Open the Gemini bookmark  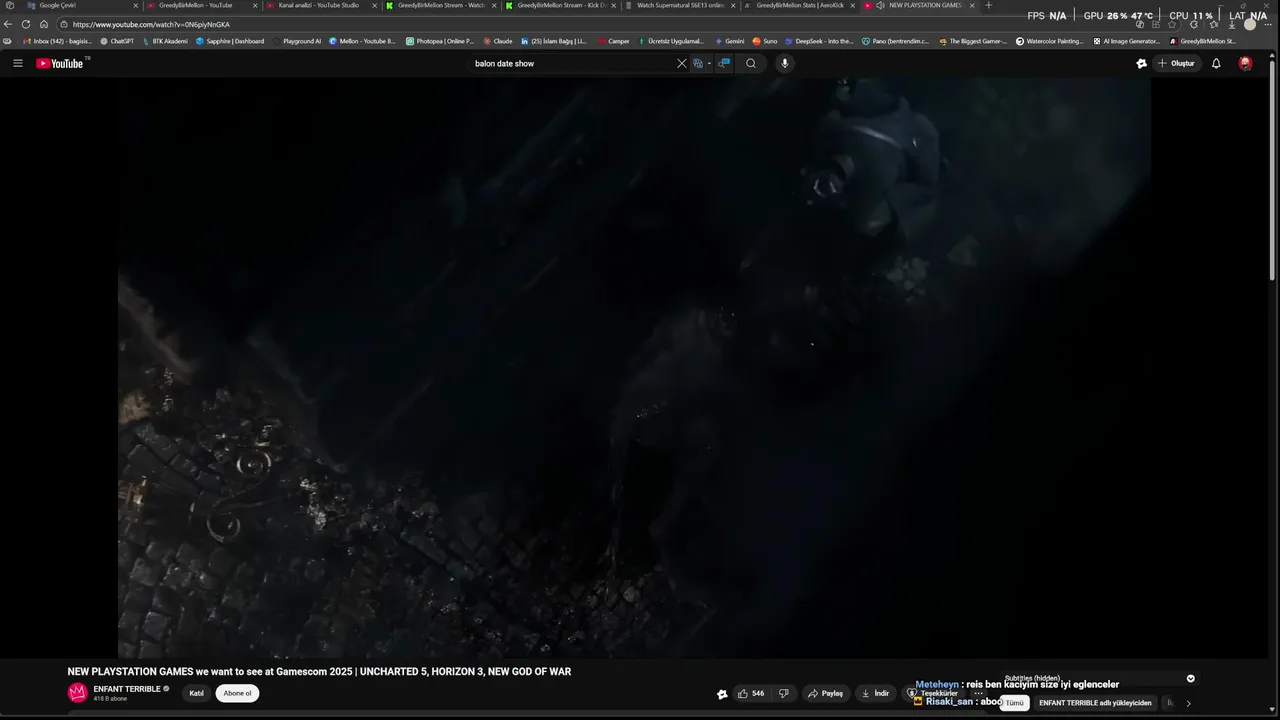pyautogui.click(x=731, y=41)
